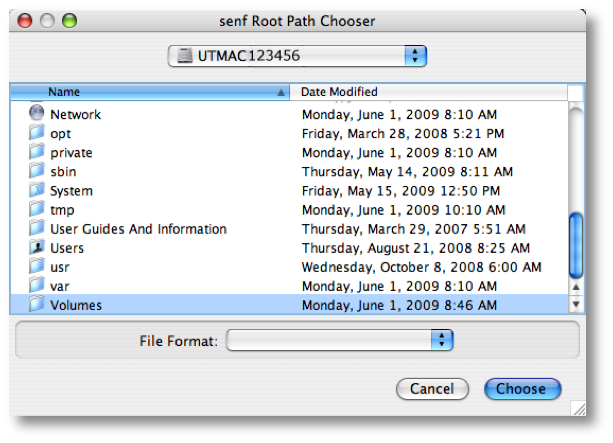The image size is (613, 443).
Task: Open the UTMAC123456 location dropdown
Action: [297, 56]
